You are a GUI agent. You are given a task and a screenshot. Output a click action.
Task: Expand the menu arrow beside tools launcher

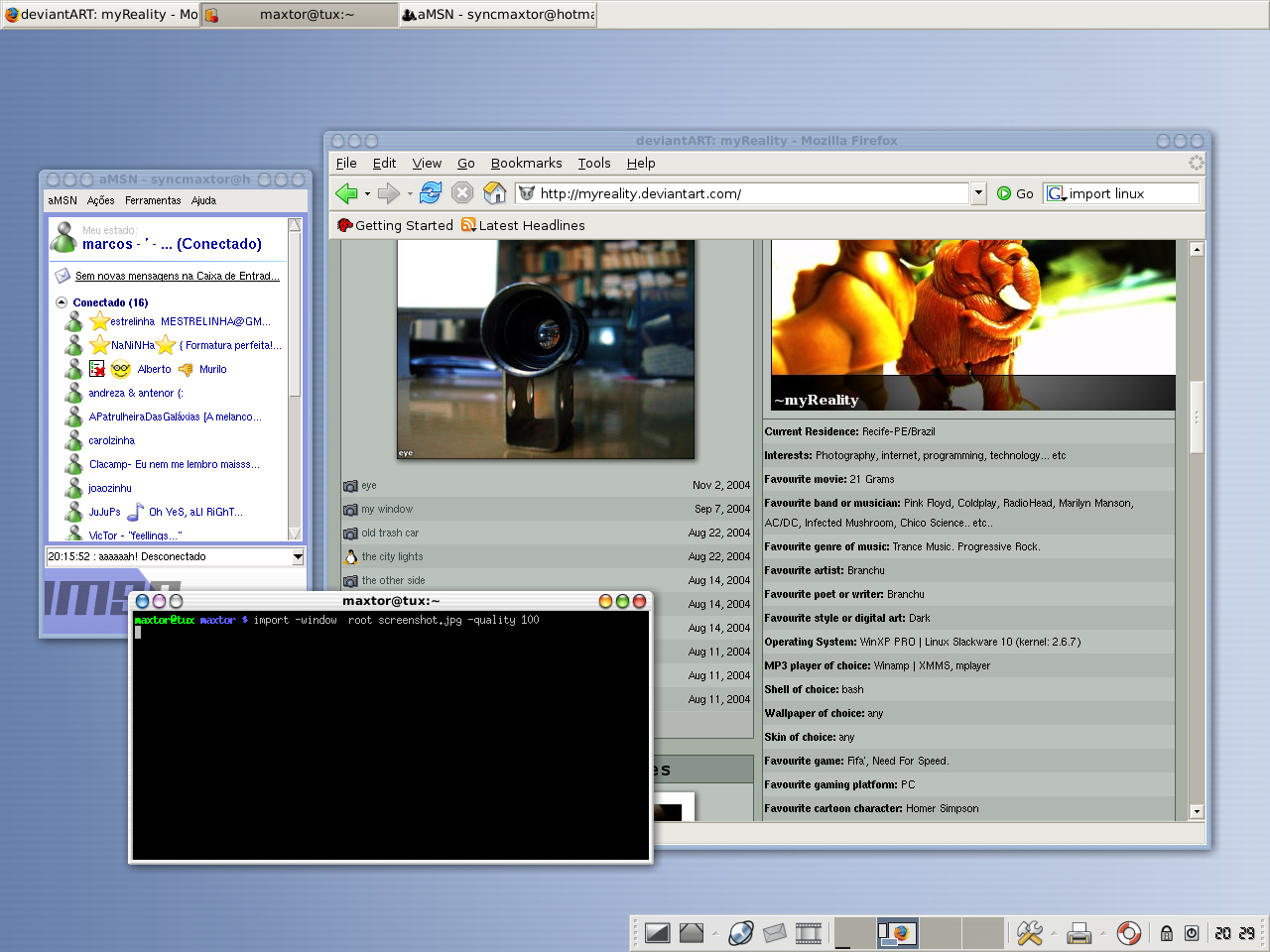click(x=1054, y=934)
